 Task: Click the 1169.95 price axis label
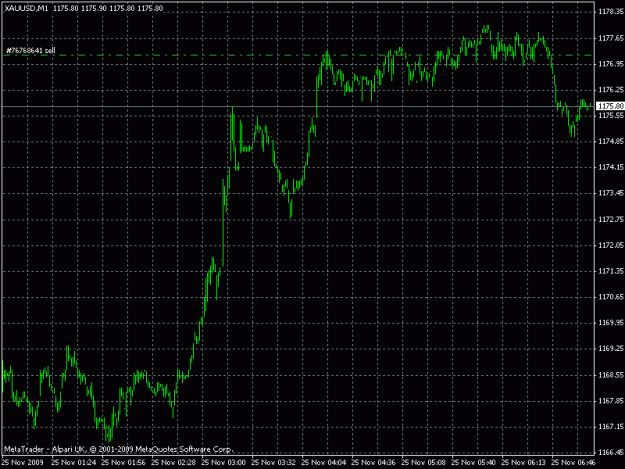click(611, 323)
